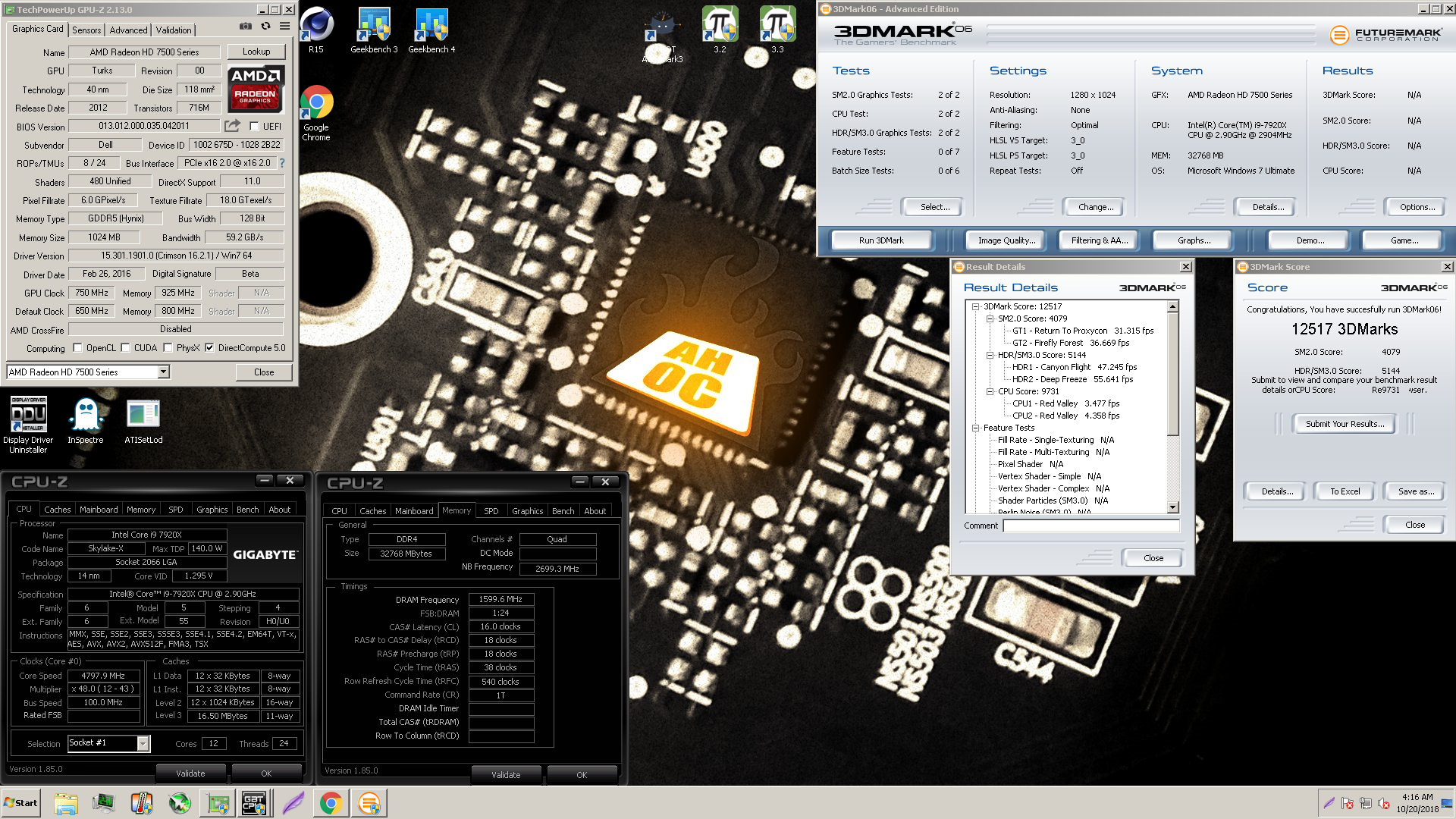
Task: Click the AMD Radeon Graphics logo
Action: point(256,89)
